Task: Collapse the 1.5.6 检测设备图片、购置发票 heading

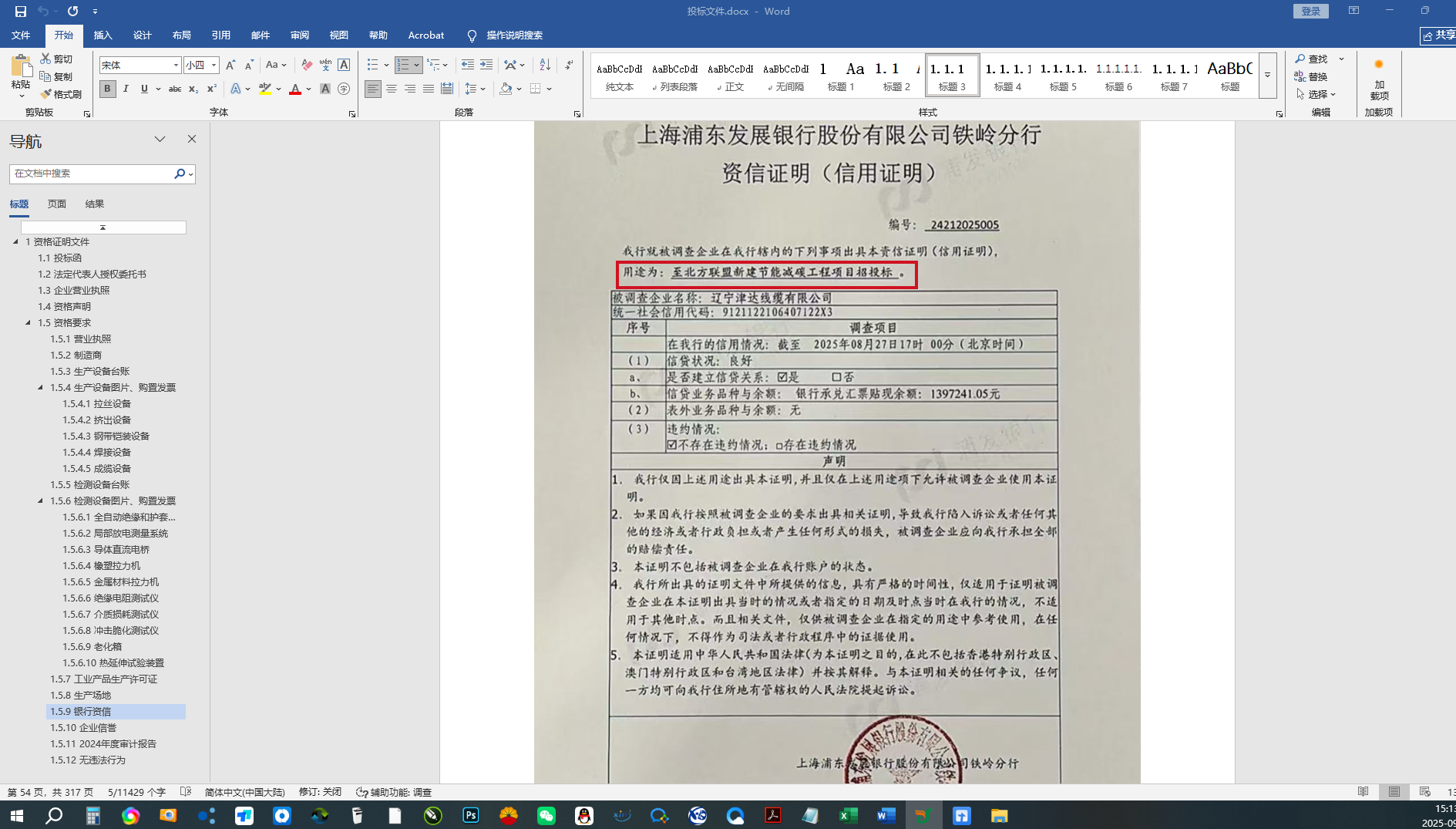Action: [41, 500]
